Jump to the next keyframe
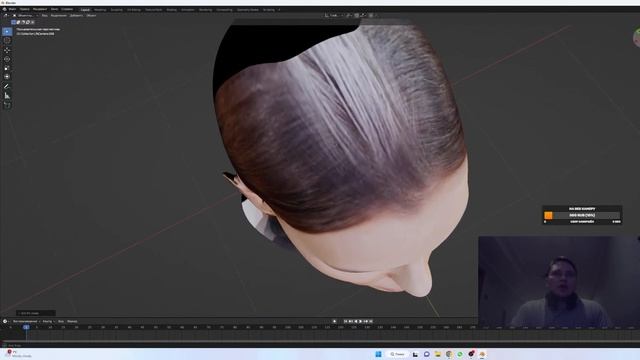Viewport: 640px width, 360px height. [x=366, y=321]
